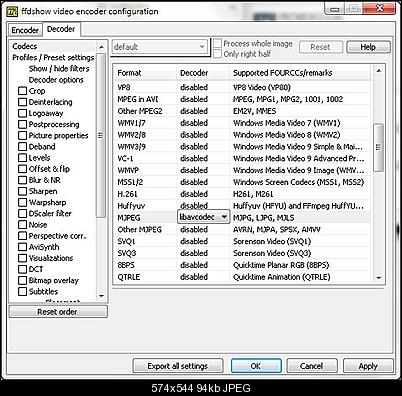Check the Picture properties box

pos(23,135)
